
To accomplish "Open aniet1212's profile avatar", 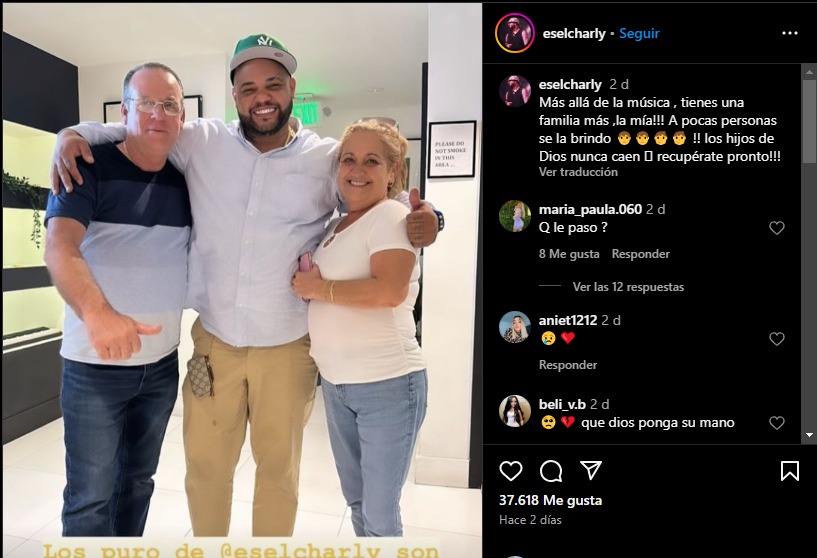I will point(515,327).
